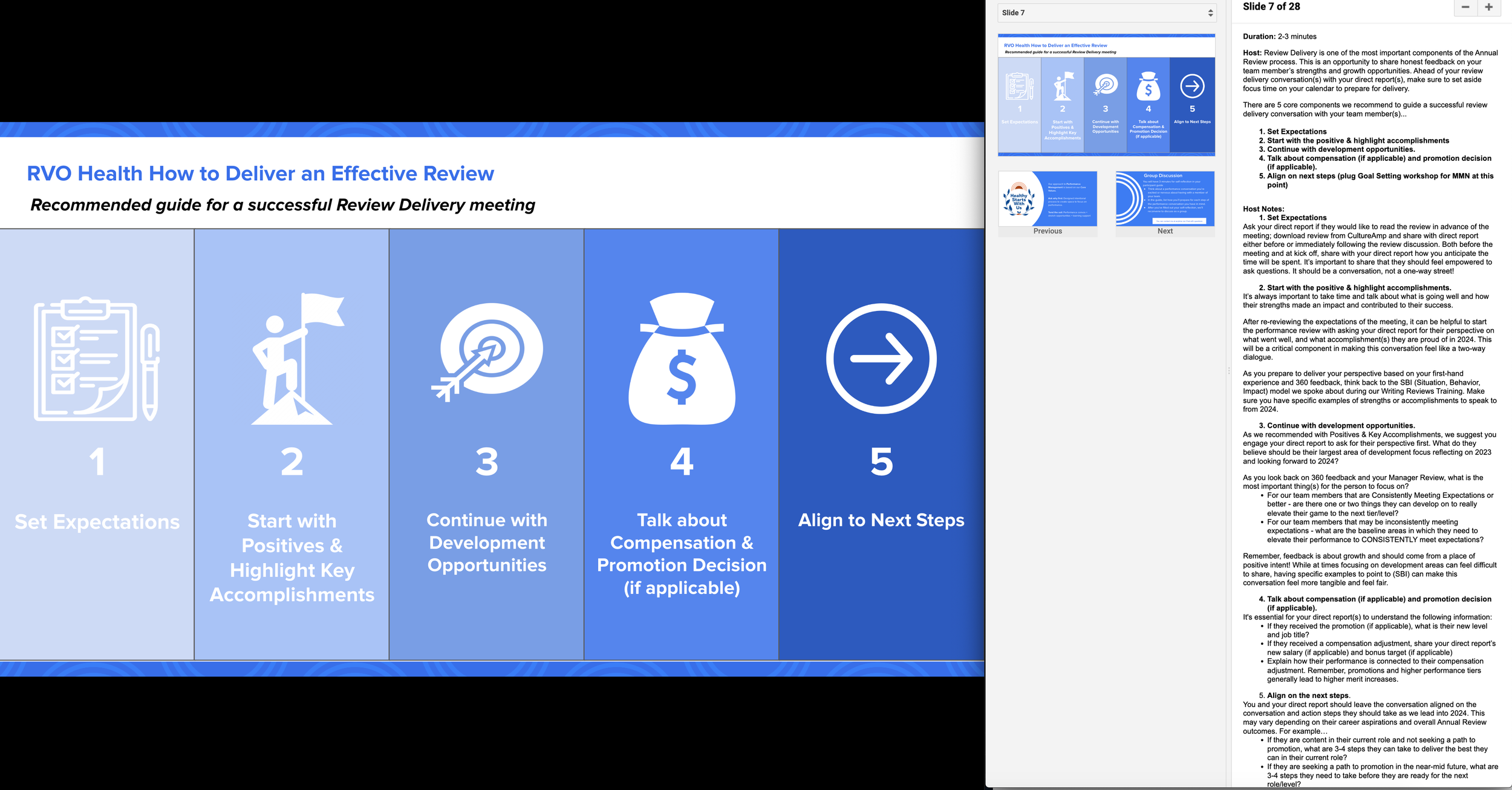Select the main slide title about Effective Review
The image size is (1512, 790).
(x=260, y=174)
